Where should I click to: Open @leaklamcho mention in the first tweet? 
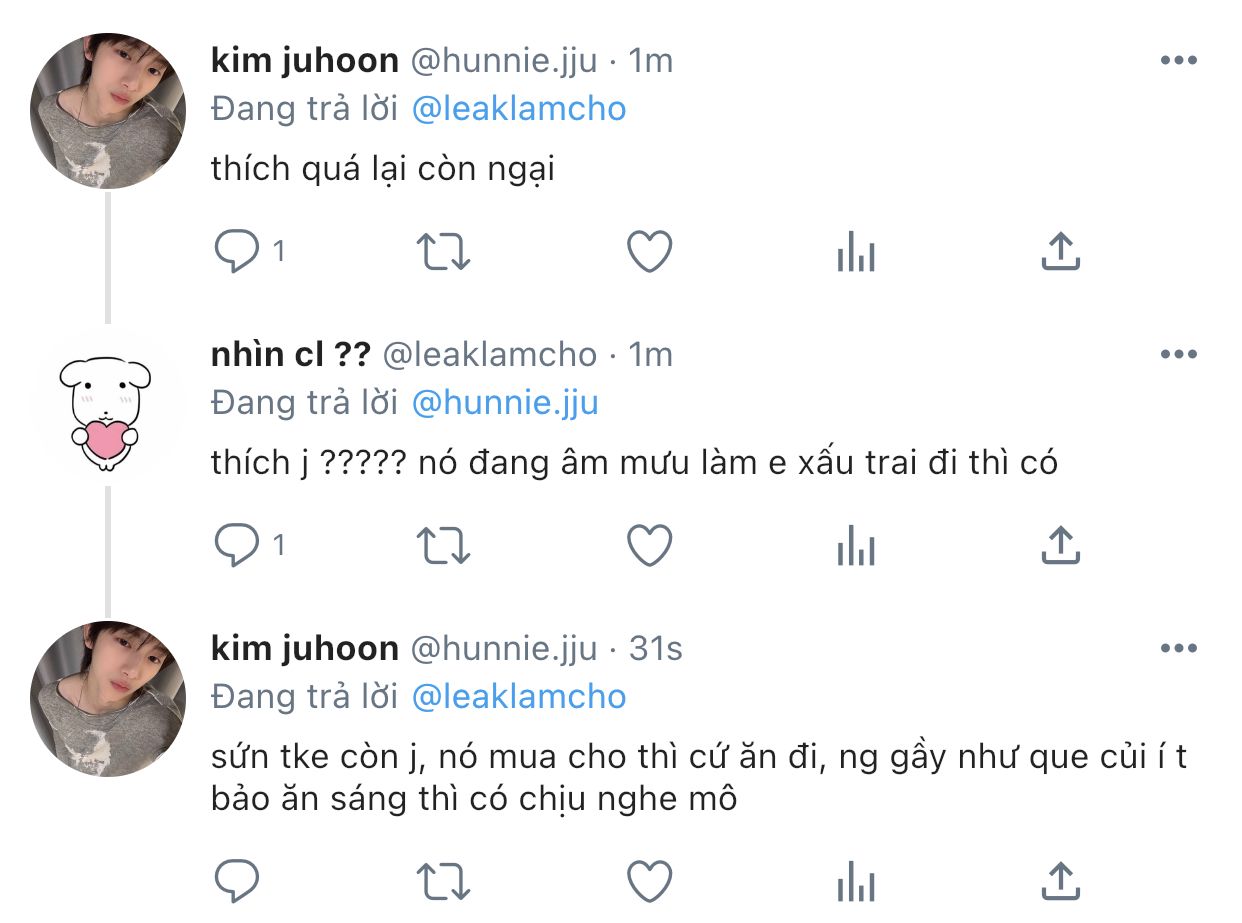(519, 109)
